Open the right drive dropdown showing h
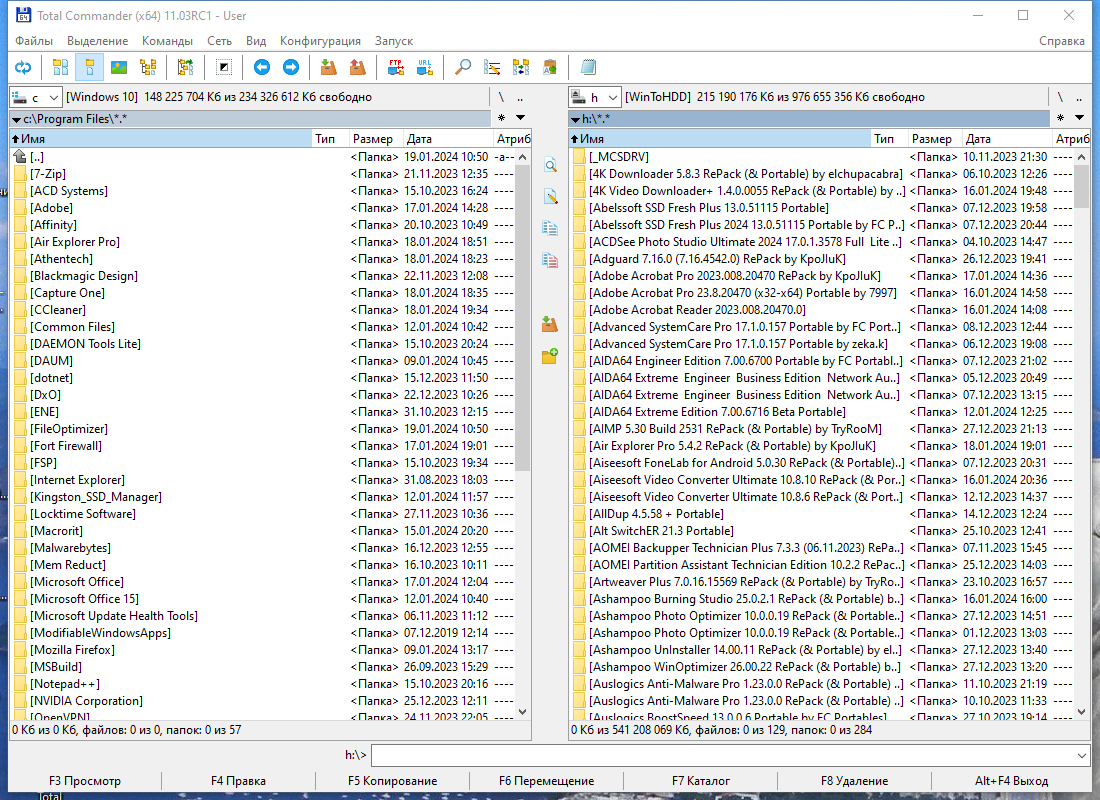Viewport: 1100px width, 800px height. (595, 97)
